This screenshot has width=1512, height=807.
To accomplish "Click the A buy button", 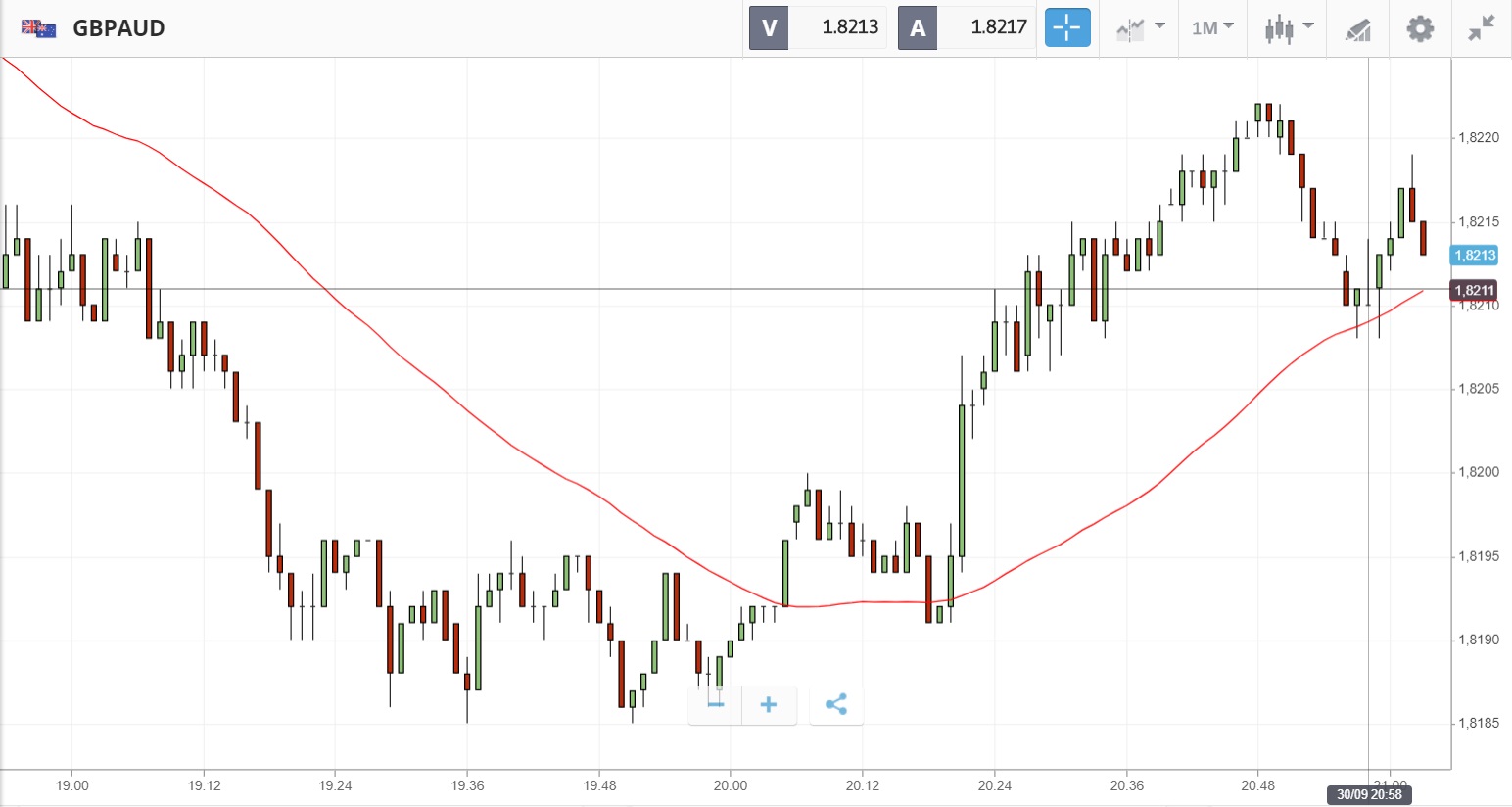I will pos(918,27).
